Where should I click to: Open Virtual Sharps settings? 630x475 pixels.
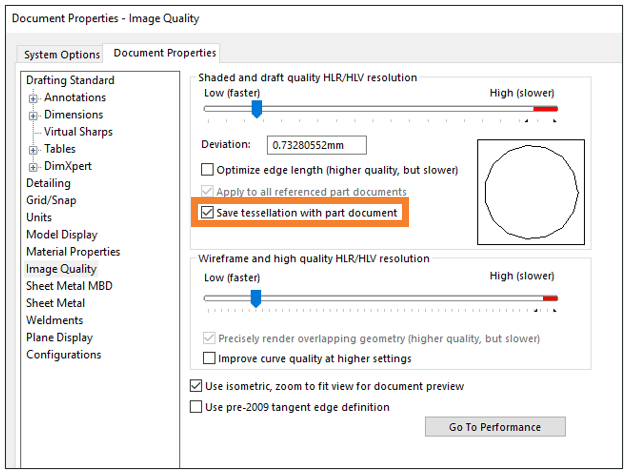[78, 132]
